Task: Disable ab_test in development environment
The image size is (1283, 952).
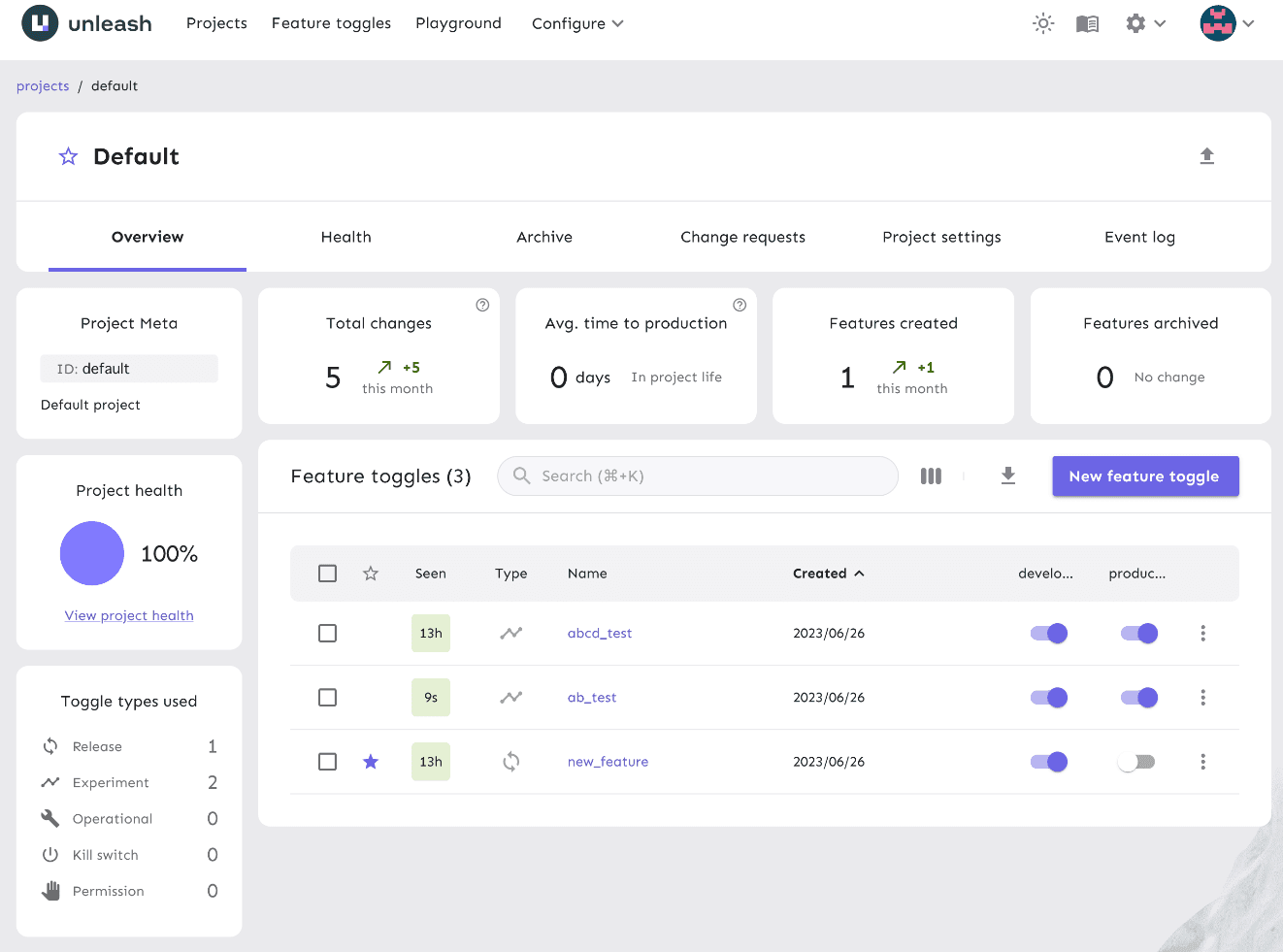Action: [1049, 698]
